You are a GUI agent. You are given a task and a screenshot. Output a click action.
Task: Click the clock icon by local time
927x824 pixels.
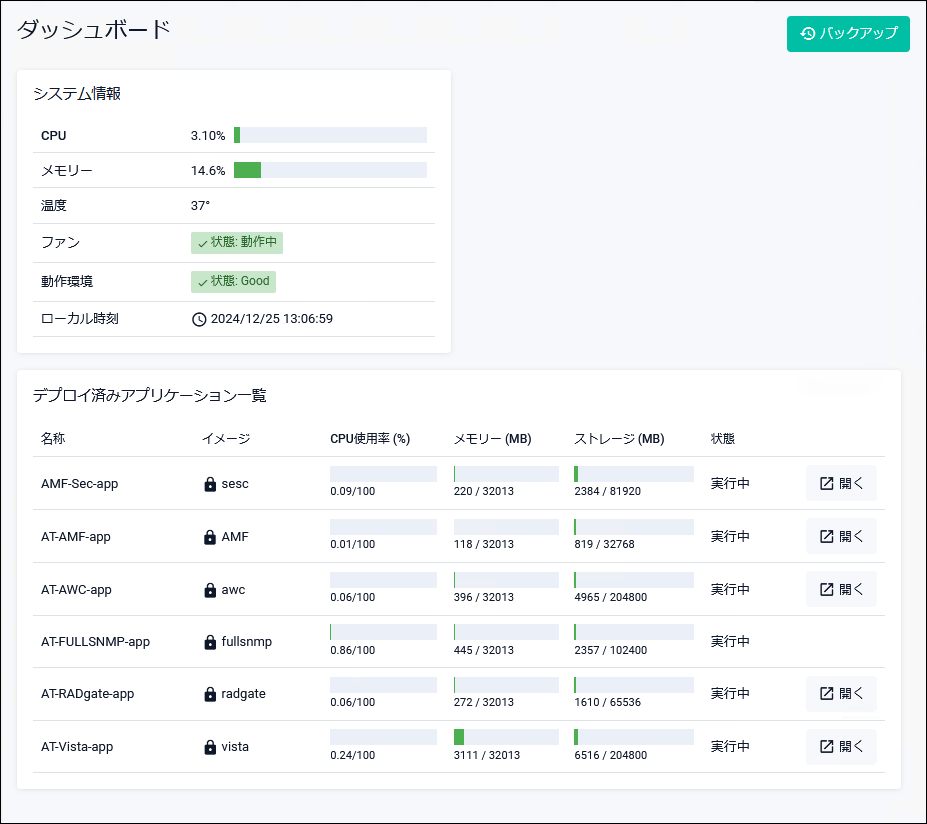(199, 319)
